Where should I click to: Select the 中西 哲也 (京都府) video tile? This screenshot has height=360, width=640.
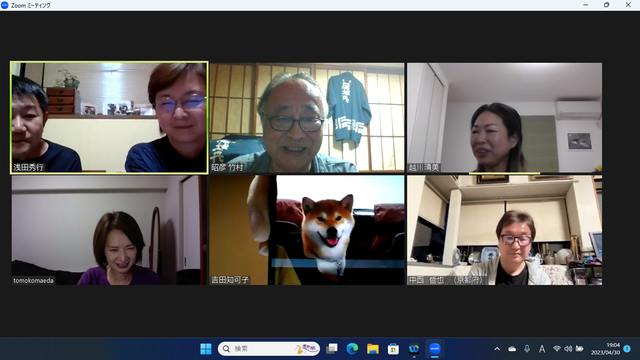504,230
